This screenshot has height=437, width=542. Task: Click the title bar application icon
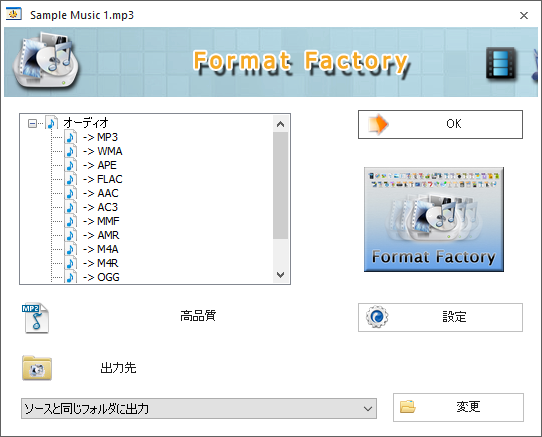14,15
